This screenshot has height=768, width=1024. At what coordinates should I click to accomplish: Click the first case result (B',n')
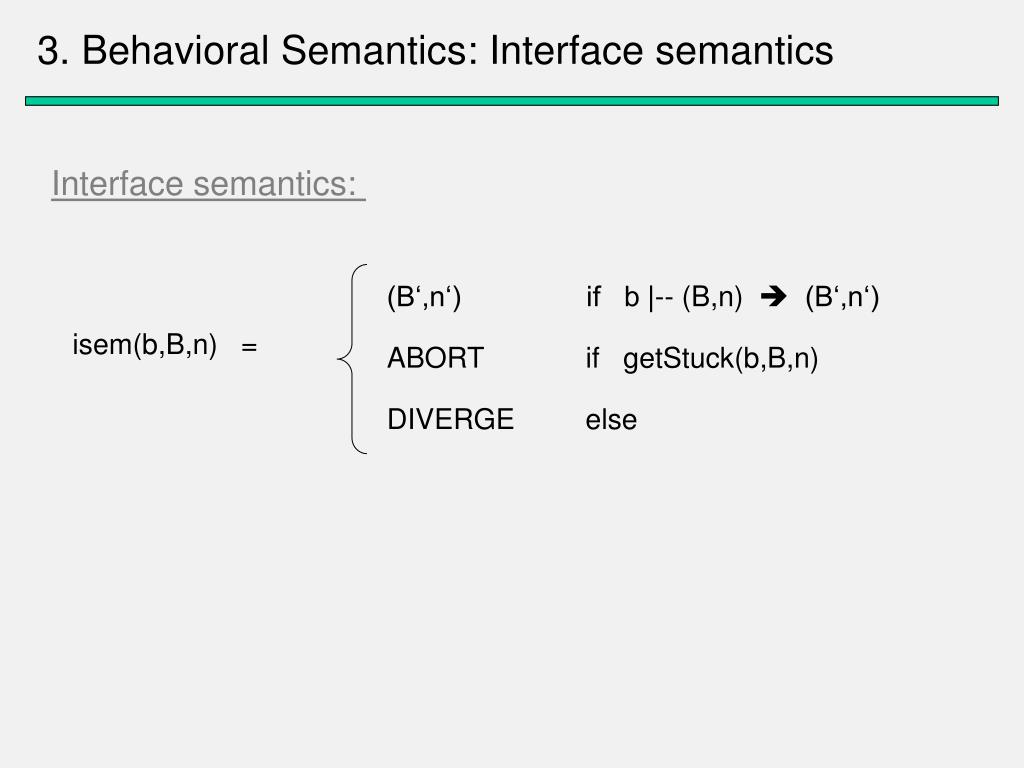coord(424,297)
